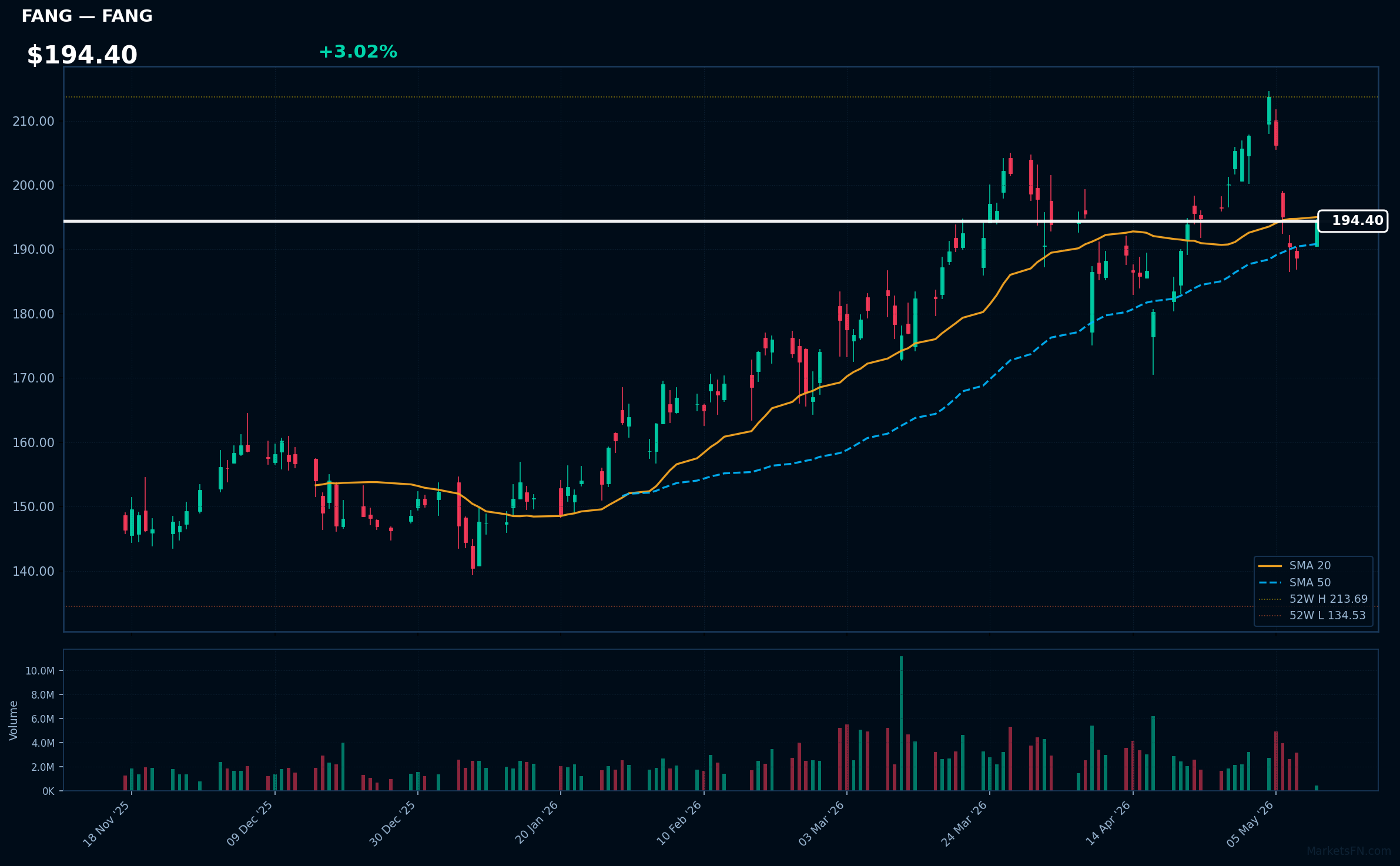Screen dimensions: 1400x866
Task: Click the 190.00 price axis label
Action: click(x=34, y=249)
